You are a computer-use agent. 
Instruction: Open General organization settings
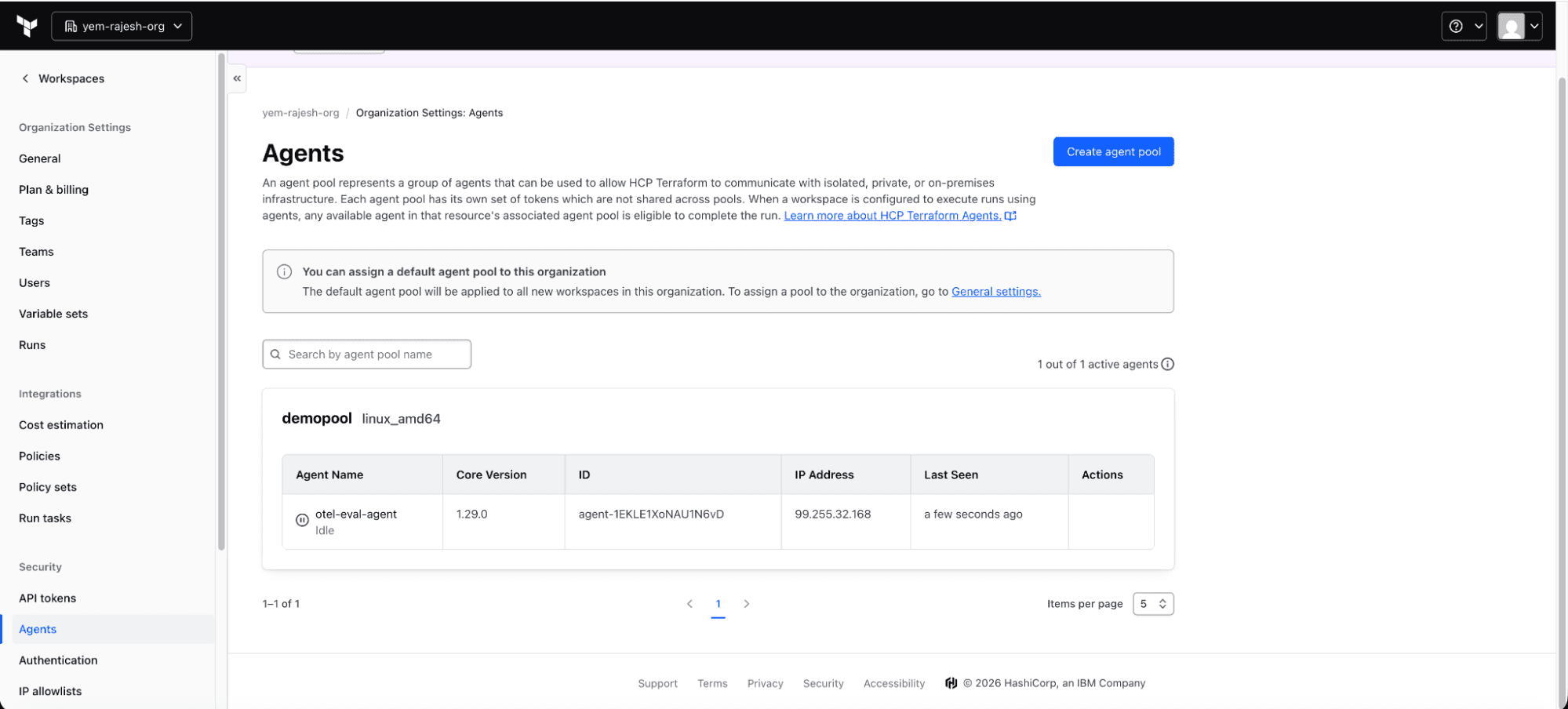tap(40, 158)
